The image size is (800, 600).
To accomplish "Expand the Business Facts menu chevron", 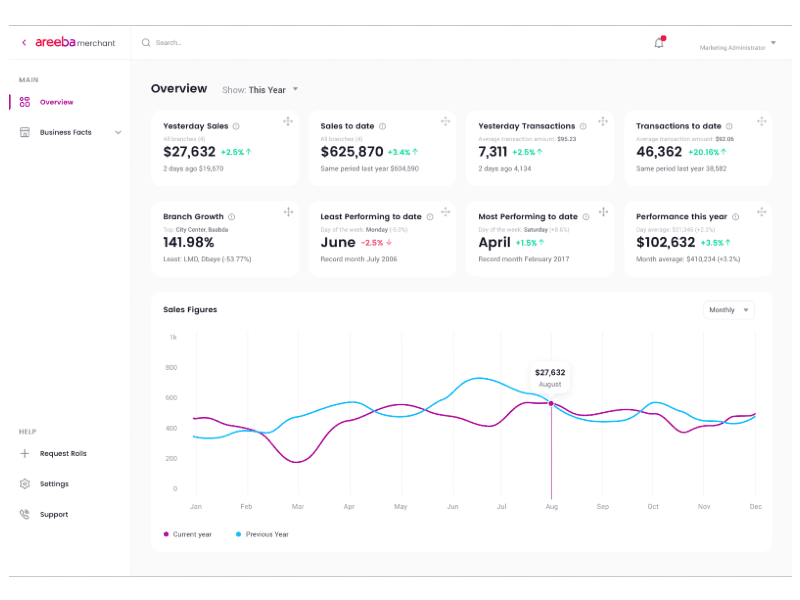I will [118, 132].
